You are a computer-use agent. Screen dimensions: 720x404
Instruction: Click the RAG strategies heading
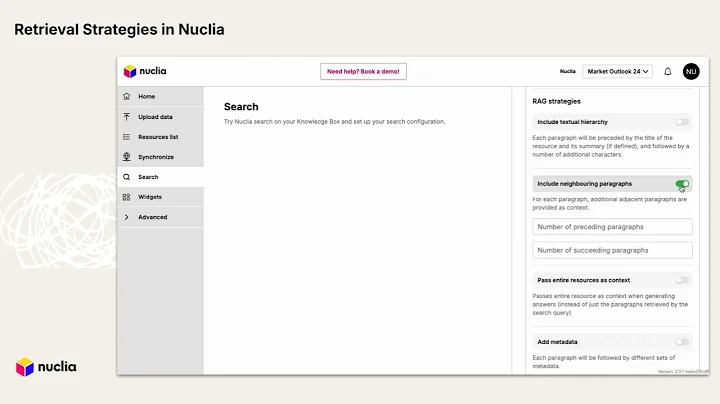pyautogui.click(x=557, y=101)
